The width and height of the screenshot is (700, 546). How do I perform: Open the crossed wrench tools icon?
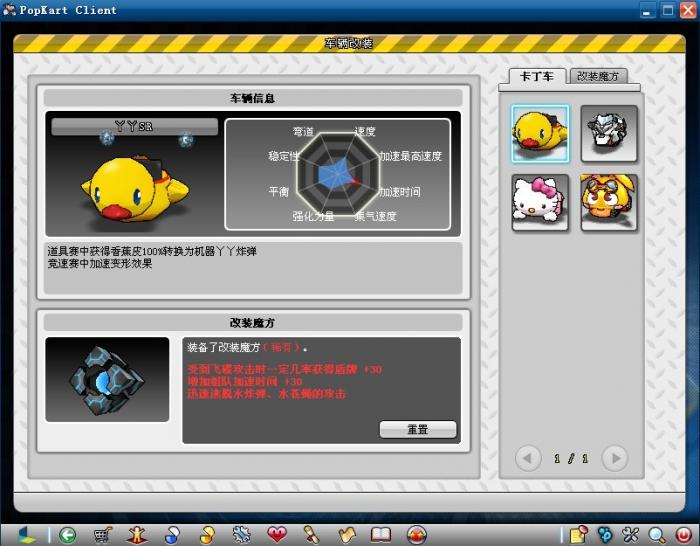631,534
